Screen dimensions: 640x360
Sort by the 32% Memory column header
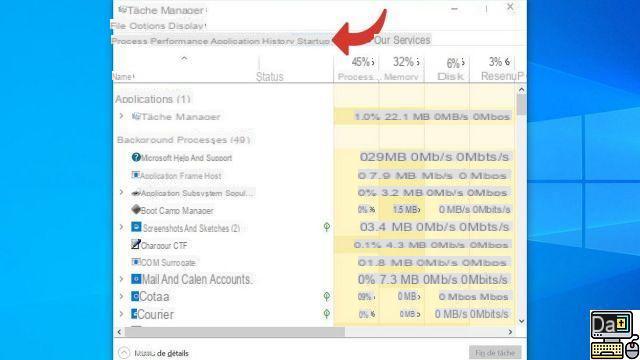click(x=401, y=69)
